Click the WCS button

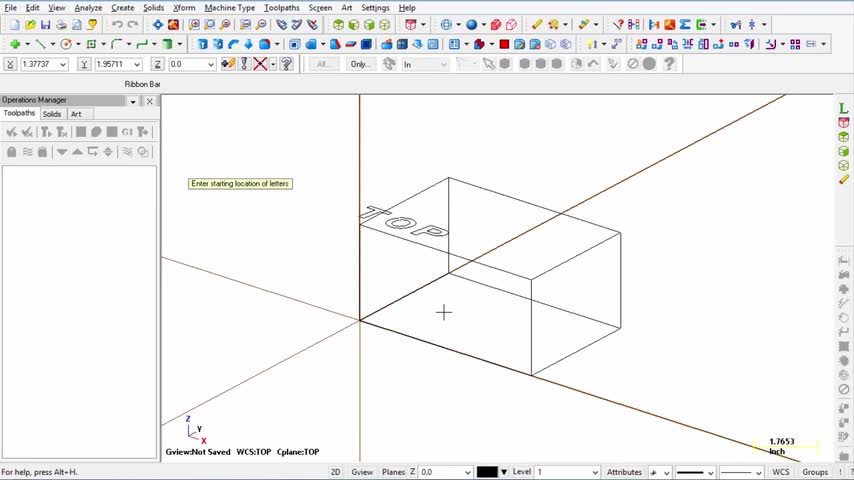(780, 472)
